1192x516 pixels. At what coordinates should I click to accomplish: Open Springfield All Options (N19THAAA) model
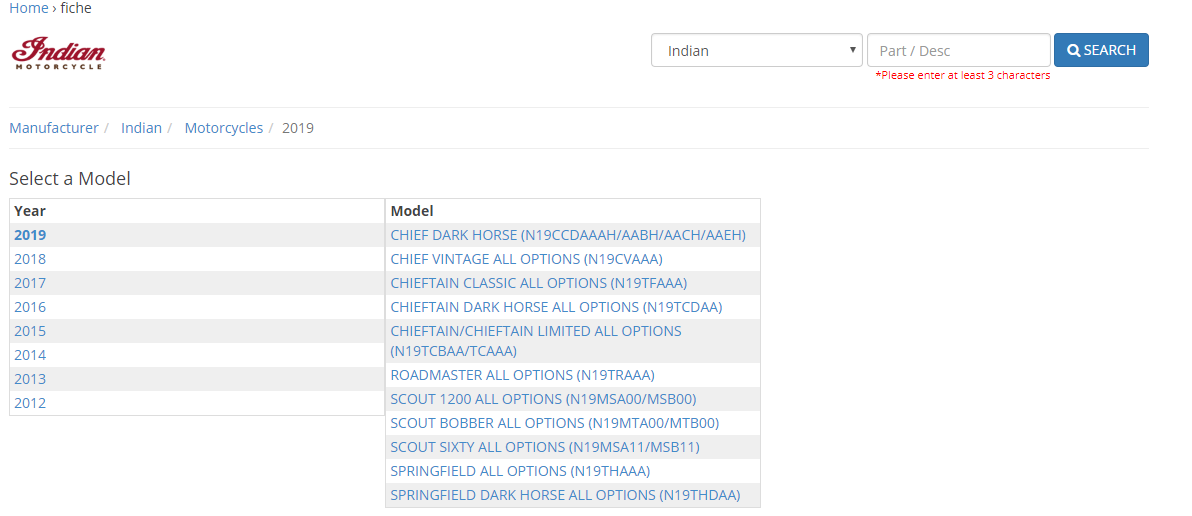pos(520,471)
